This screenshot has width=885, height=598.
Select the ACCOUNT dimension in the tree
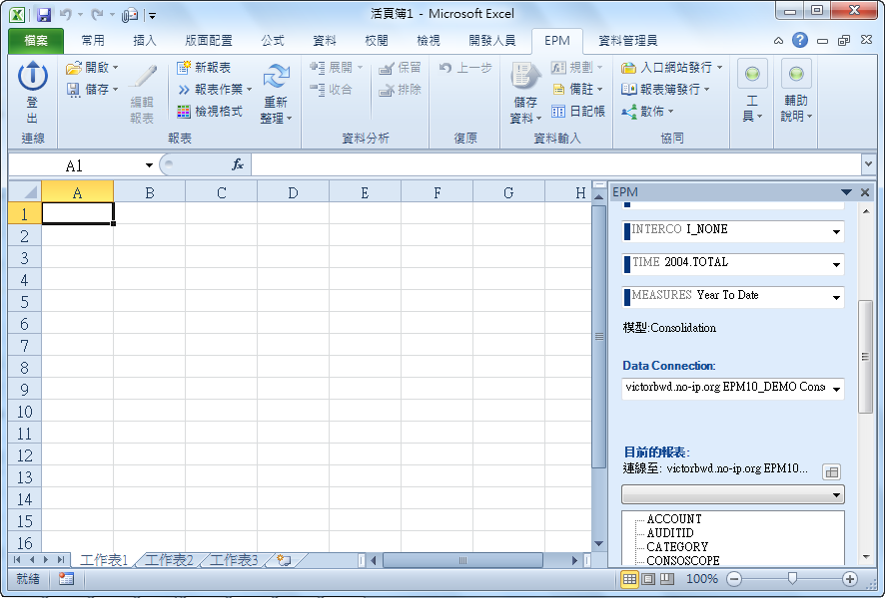point(674,519)
